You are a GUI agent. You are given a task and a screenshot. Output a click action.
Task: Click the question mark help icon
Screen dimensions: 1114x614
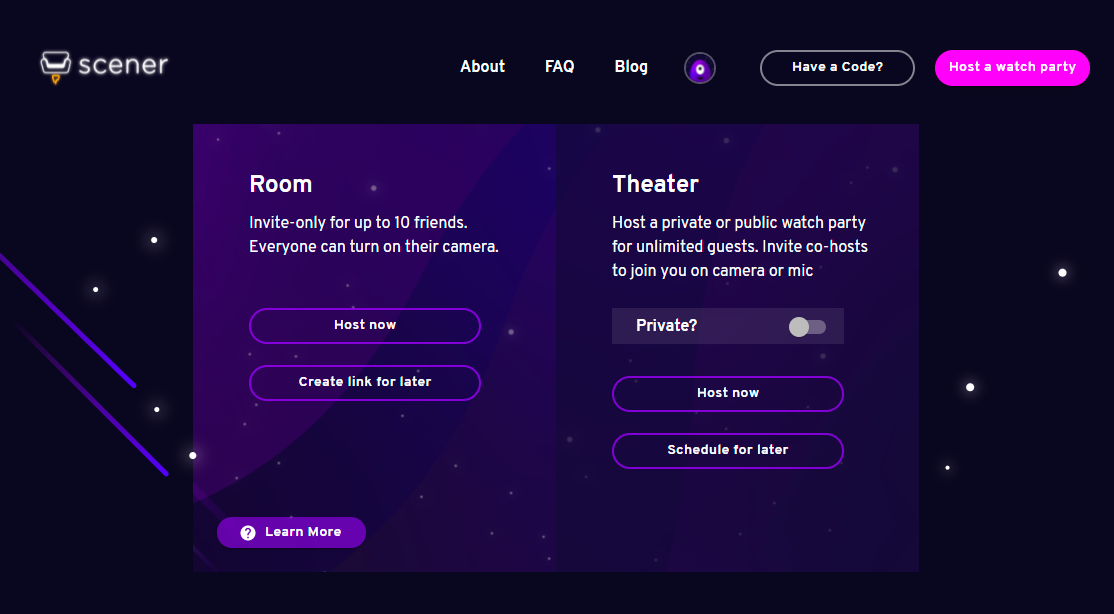[248, 533]
